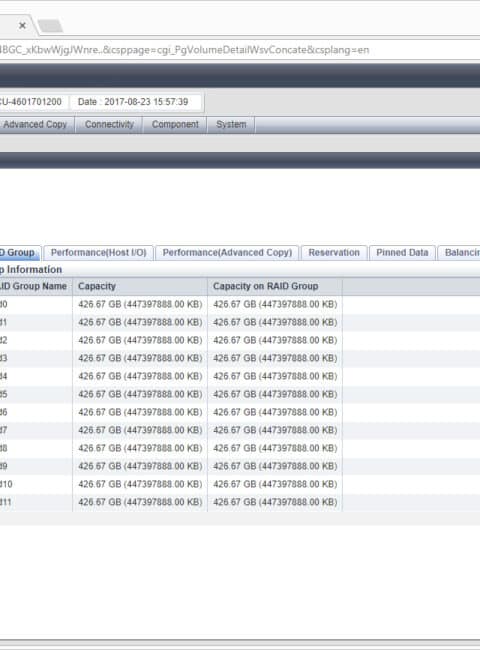Switch to the Balancing tab

tap(459, 252)
